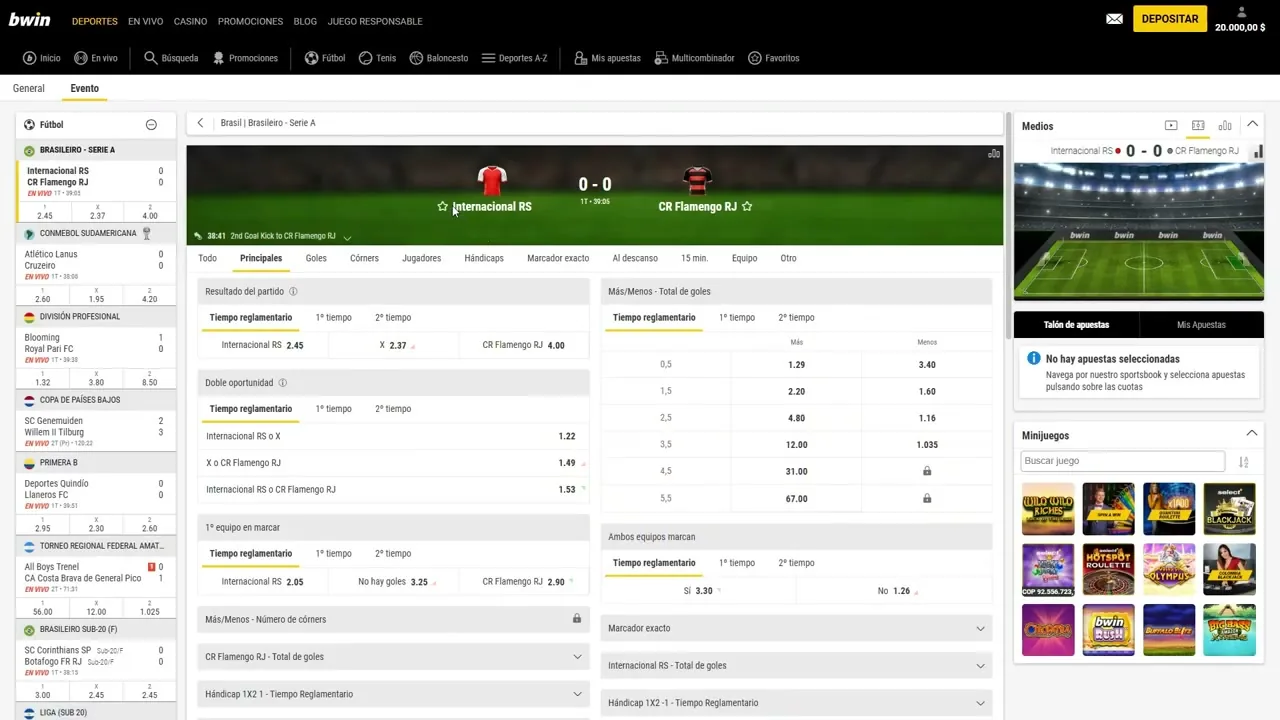The width and height of the screenshot is (1280, 720).
Task: Select 1º tiempo under Doble oportunidad
Action: 334,409
